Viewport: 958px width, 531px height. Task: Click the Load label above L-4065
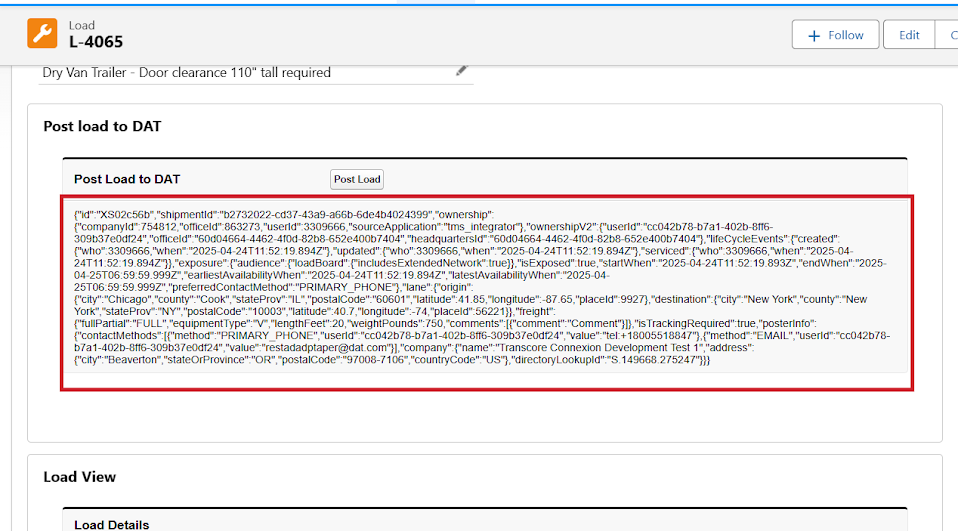81,26
